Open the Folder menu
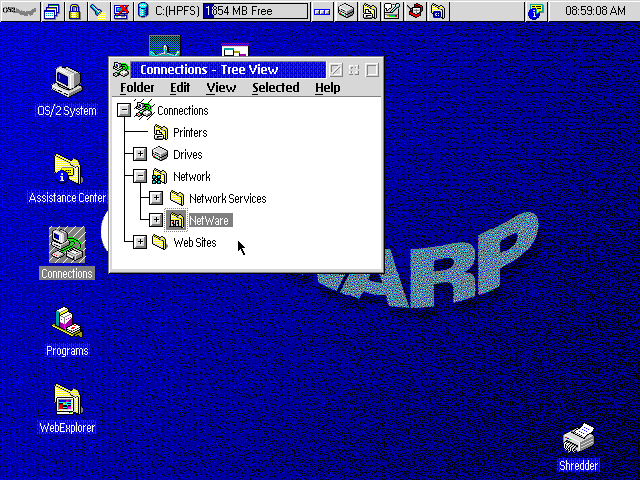Image resolution: width=640 pixels, height=480 pixels. coord(137,88)
